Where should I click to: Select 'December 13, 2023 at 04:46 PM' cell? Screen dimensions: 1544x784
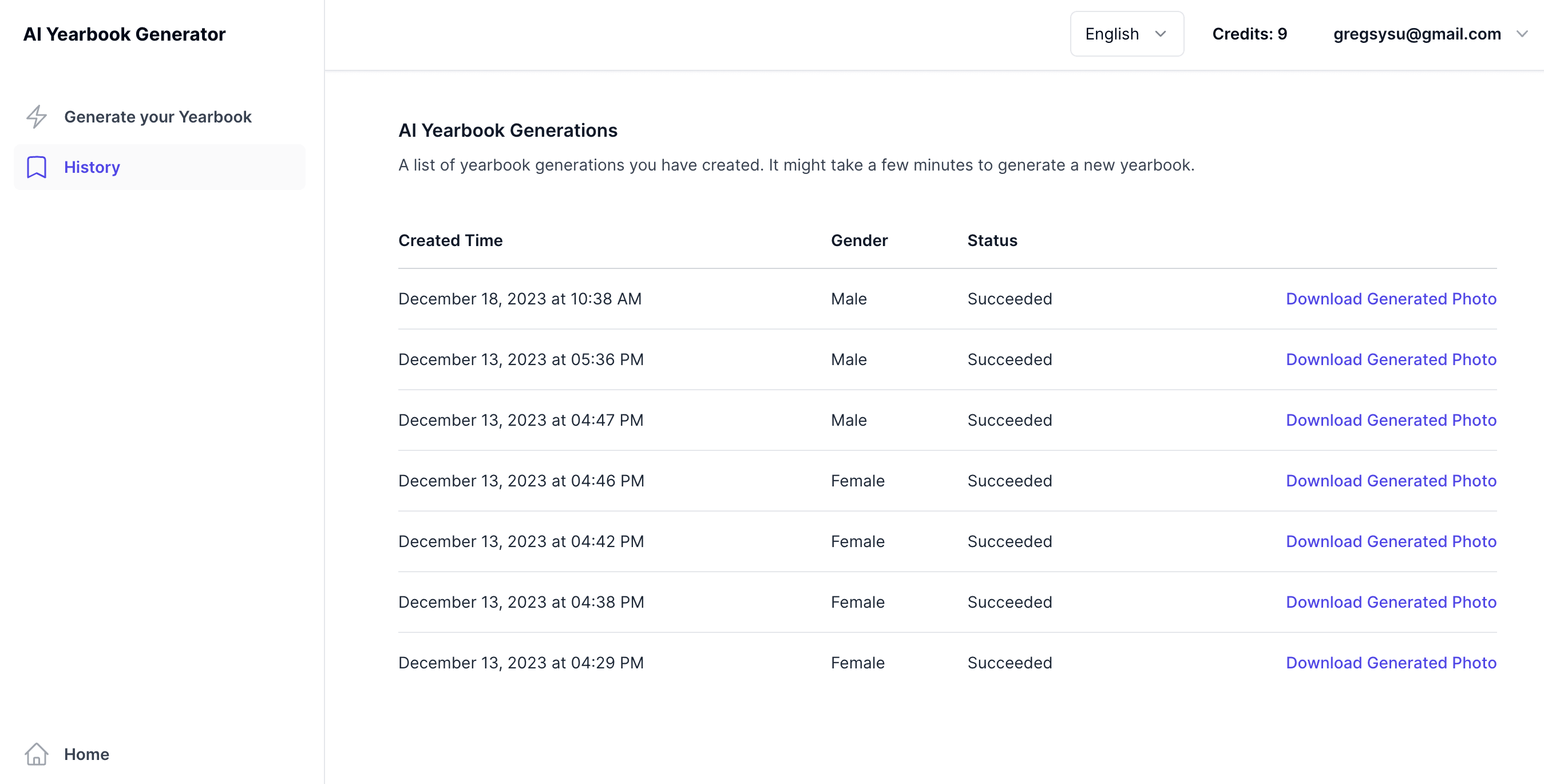pyautogui.click(x=521, y=481)
